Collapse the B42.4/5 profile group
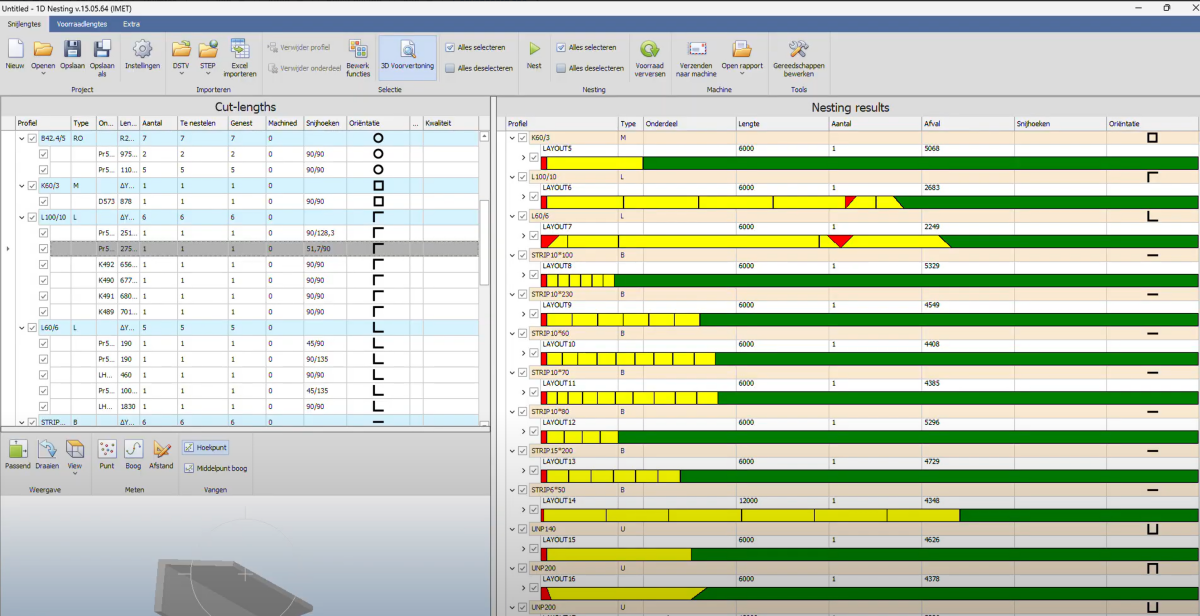1200x616 pixels. click(20, 139)
